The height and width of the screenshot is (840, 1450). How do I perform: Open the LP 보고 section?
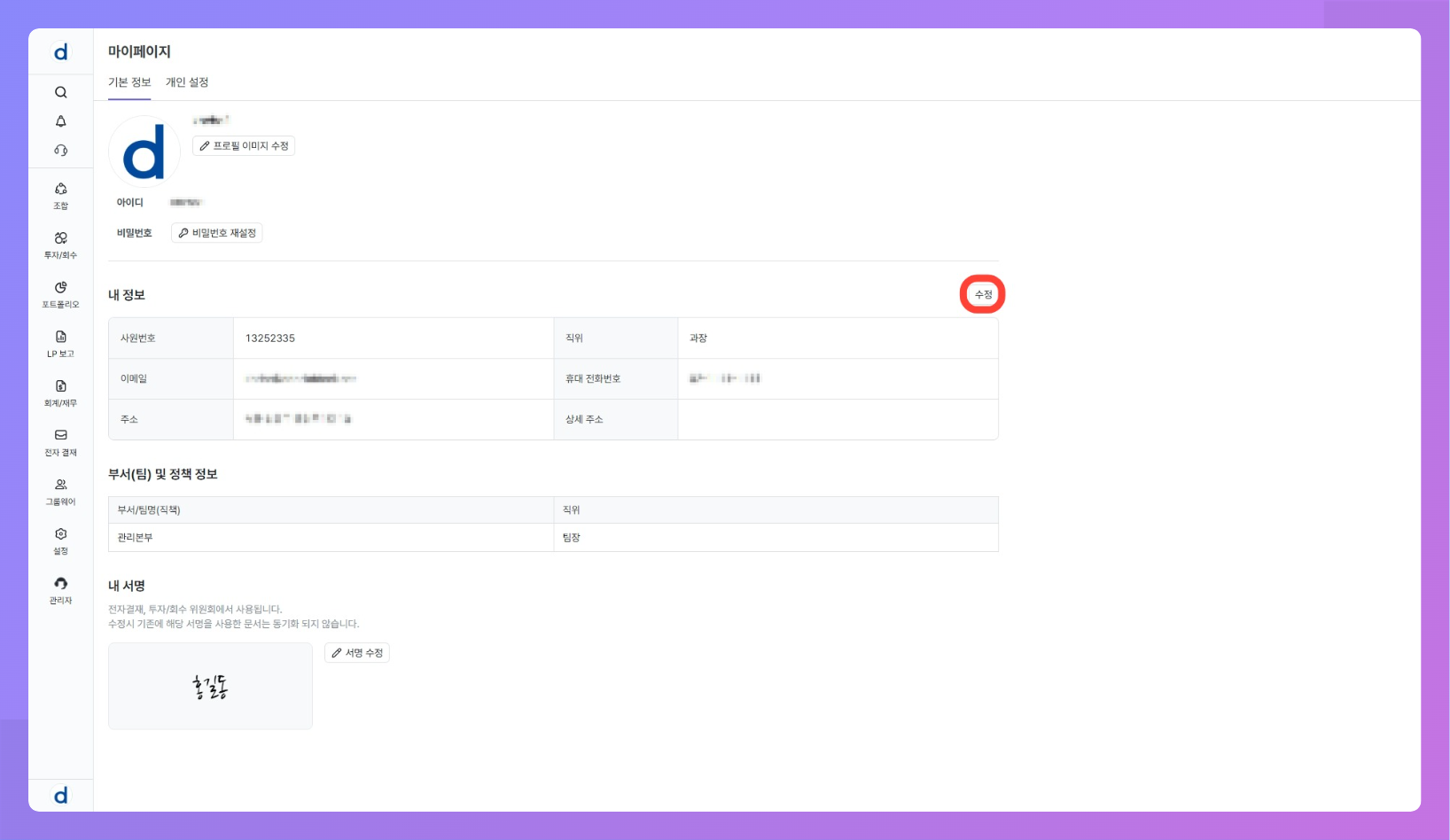pyautogui.click(x=60, y=344)
